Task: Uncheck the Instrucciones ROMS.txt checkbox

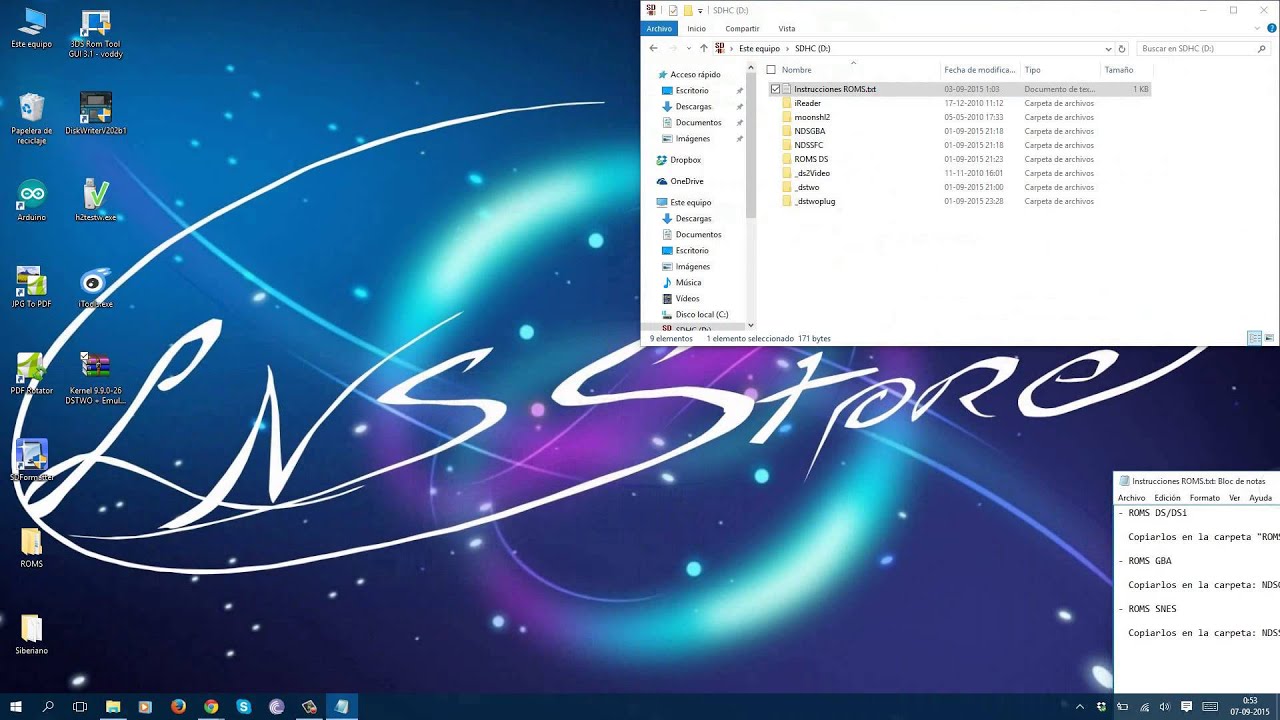Action: (775, 89)
